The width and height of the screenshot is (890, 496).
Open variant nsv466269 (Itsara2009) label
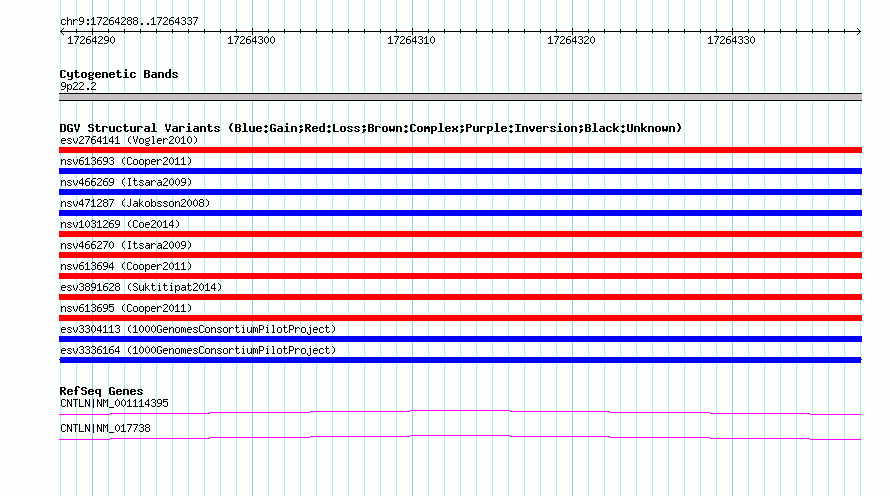pos(126,182)
